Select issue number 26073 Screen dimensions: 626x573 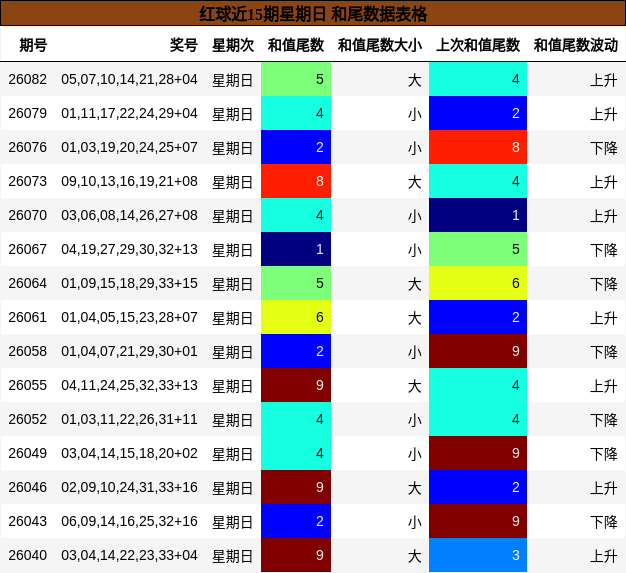[28, 181]
